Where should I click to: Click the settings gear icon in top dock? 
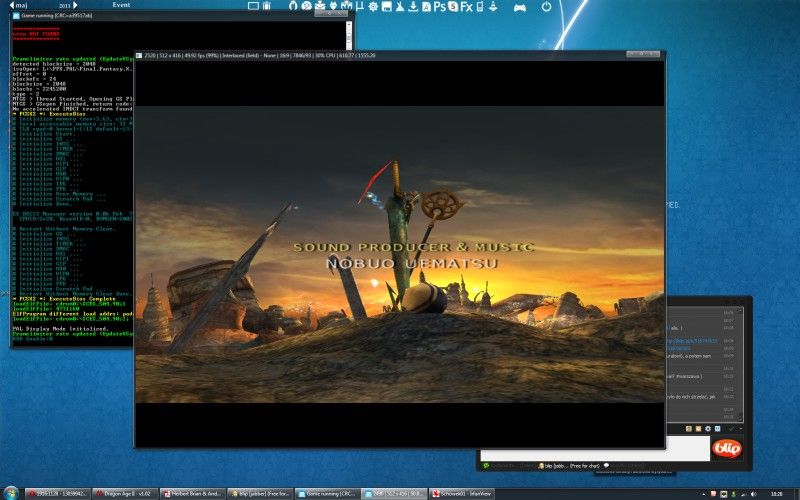coord(373,7)
